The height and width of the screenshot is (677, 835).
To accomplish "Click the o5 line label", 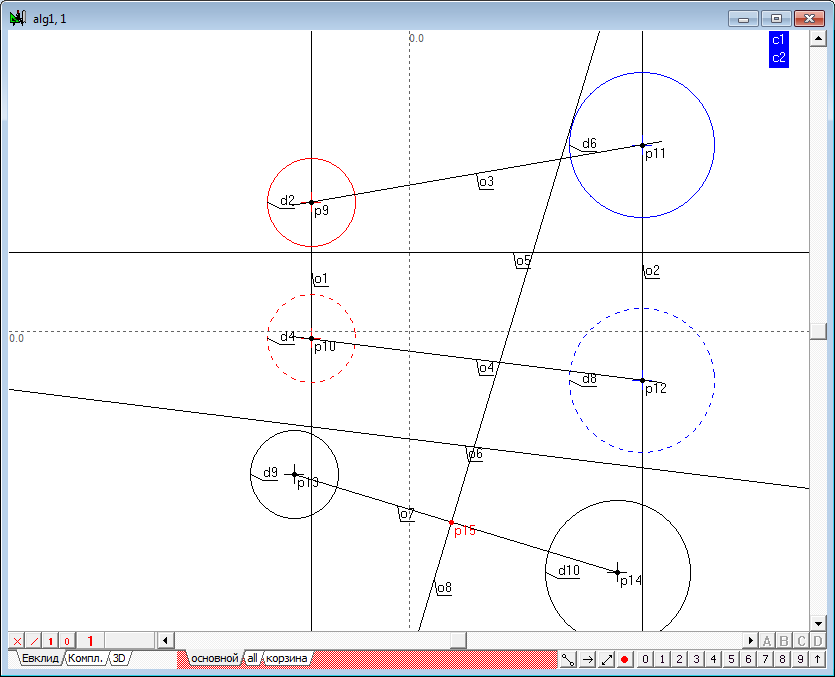I will pyautogui.click(x=523, y=261).
